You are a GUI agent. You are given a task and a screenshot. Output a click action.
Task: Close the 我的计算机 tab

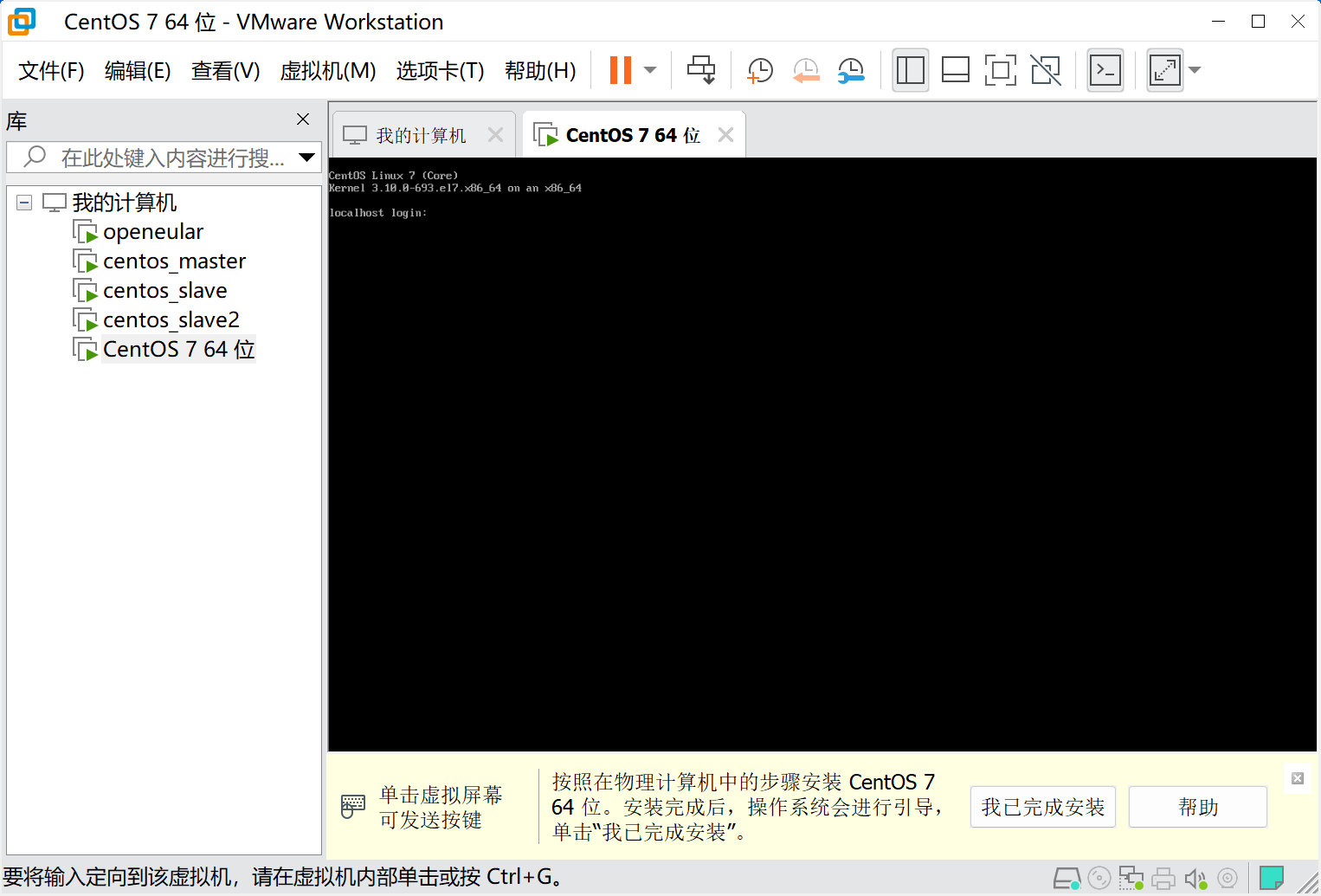(x=496, y=135)
